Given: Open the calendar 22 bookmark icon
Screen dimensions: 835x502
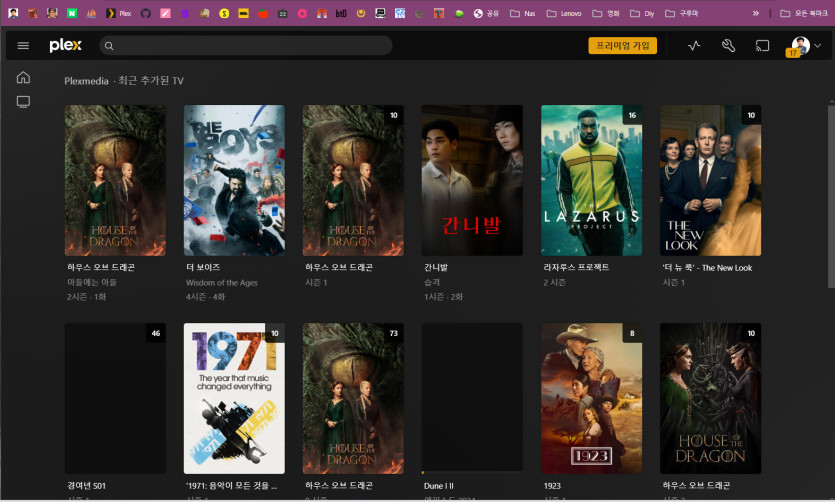Looking at the screenshot, I should point(283,13).
